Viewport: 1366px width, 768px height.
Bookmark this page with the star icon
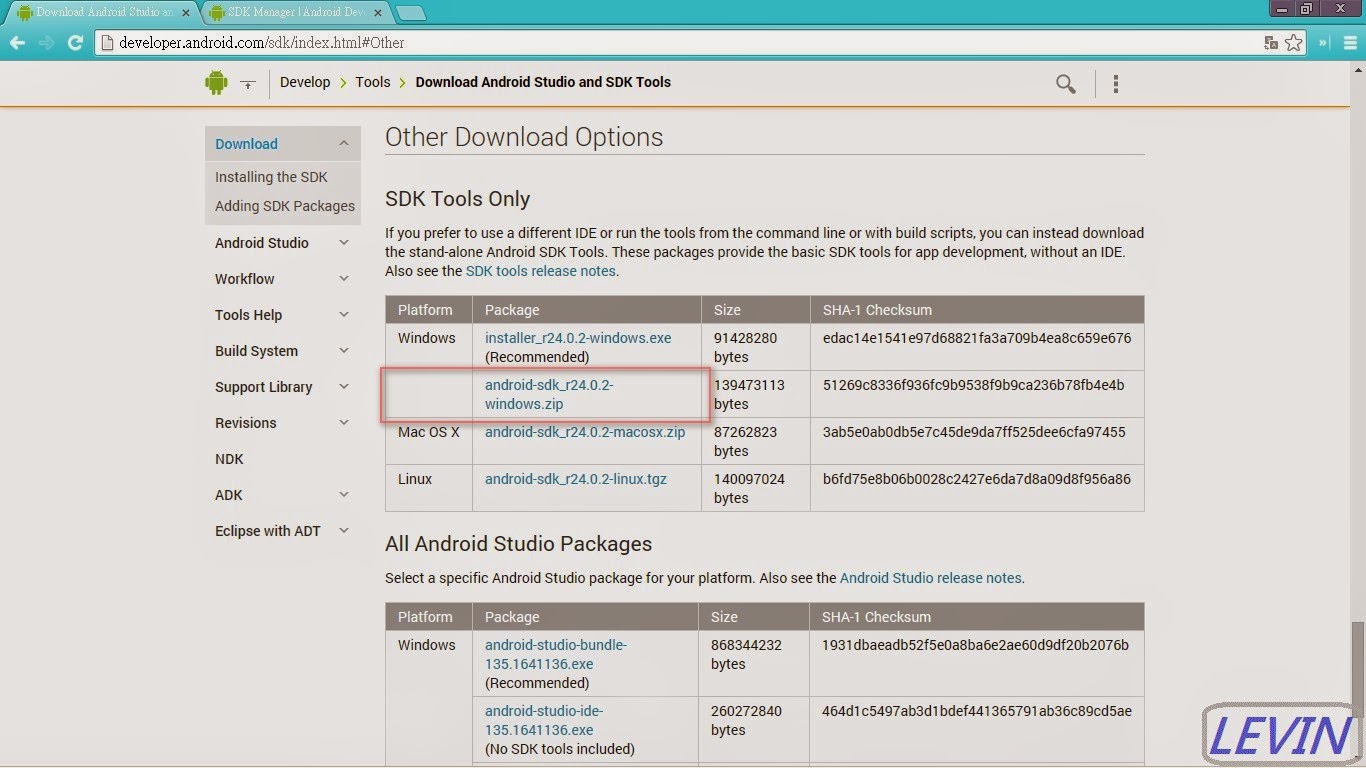click(x=1294, y=43)
